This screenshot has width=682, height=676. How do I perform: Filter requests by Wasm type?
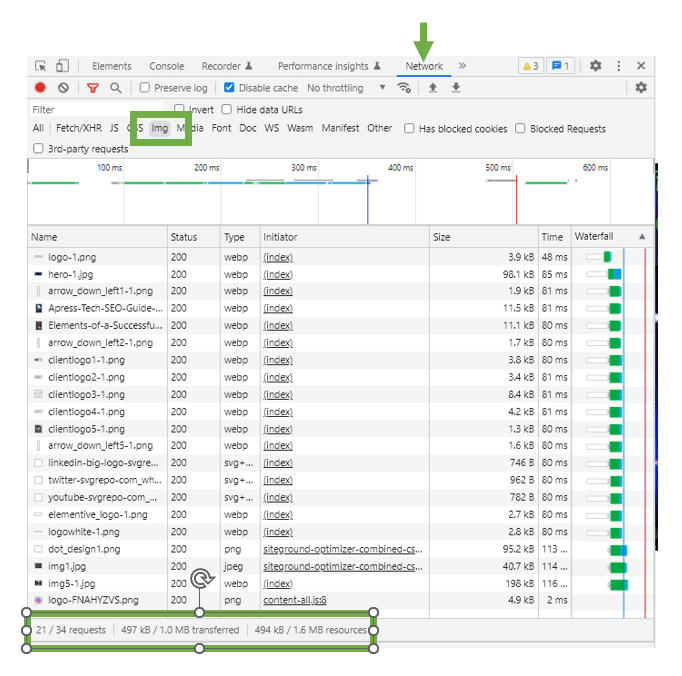pyautogui.click(x=300, y=128)
